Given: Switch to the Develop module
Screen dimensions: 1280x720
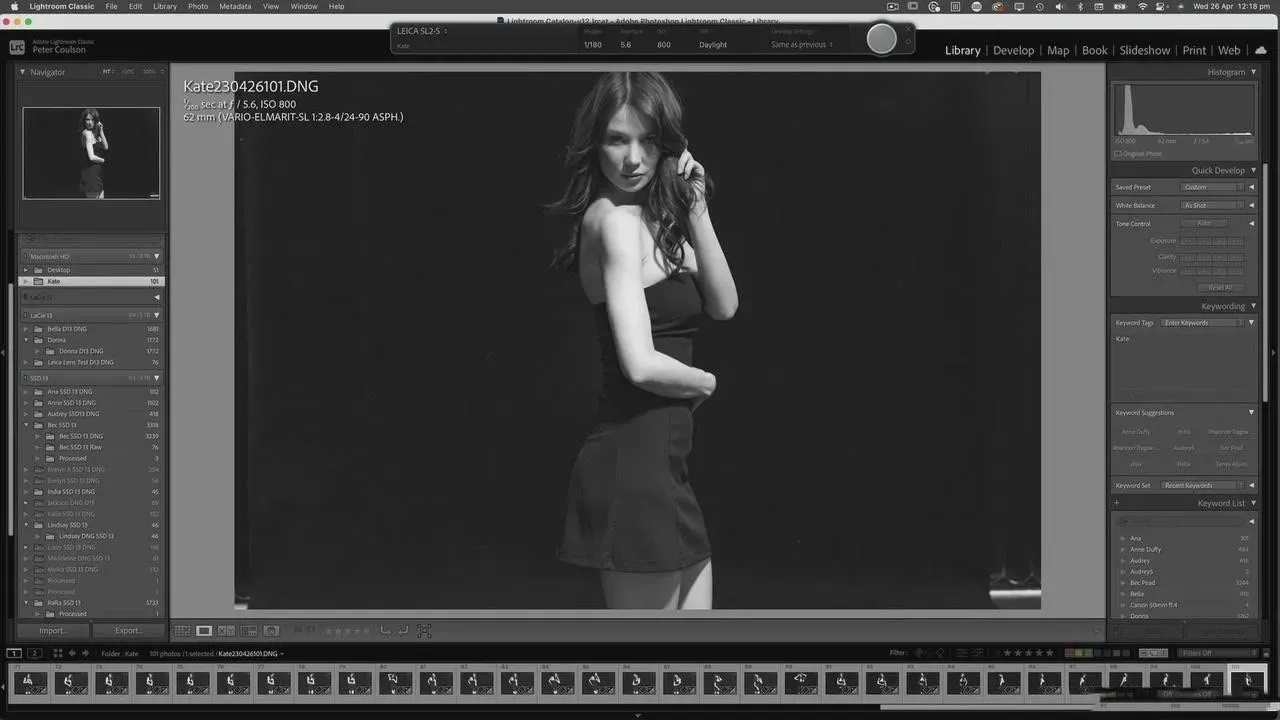Looking at the screenshot, I should pos(1013,50).
